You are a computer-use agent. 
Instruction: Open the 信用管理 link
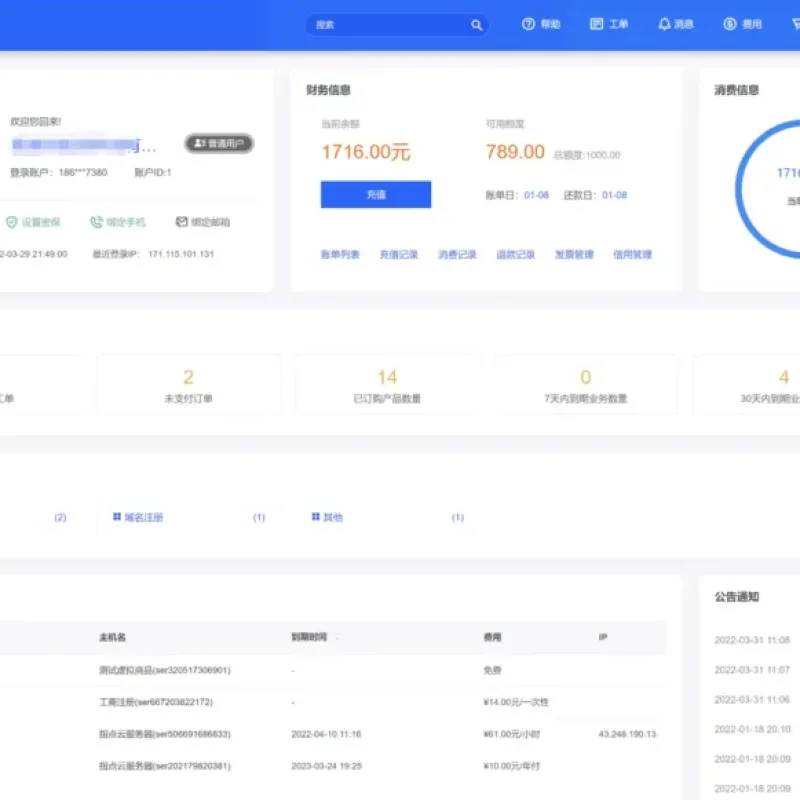pyautogui.click(x=633, y=255)
